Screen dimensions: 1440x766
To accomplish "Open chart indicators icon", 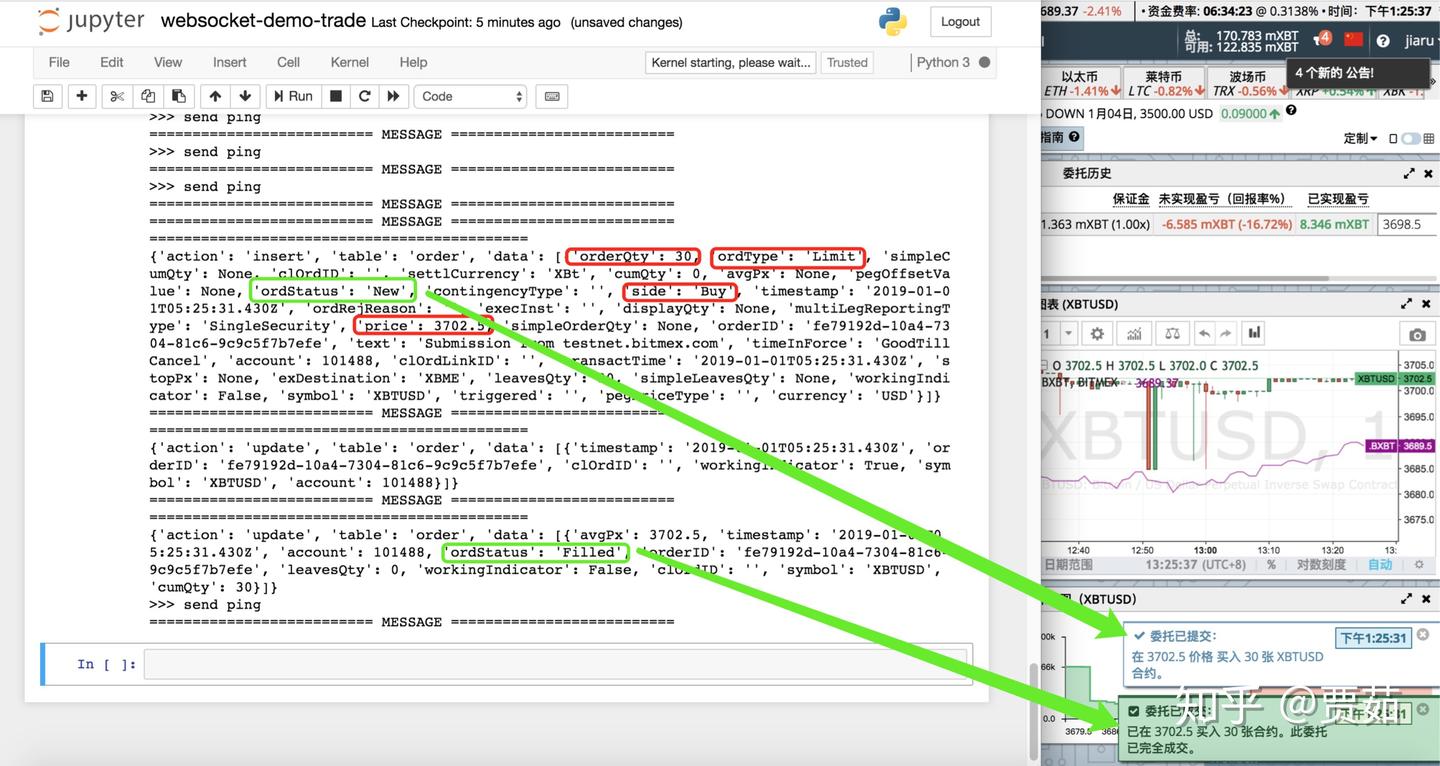I will [1135, 333].
